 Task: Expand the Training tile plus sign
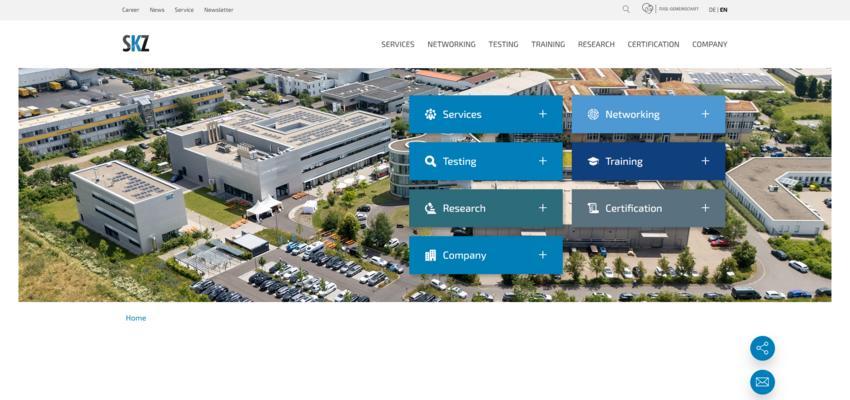(705, 161)
